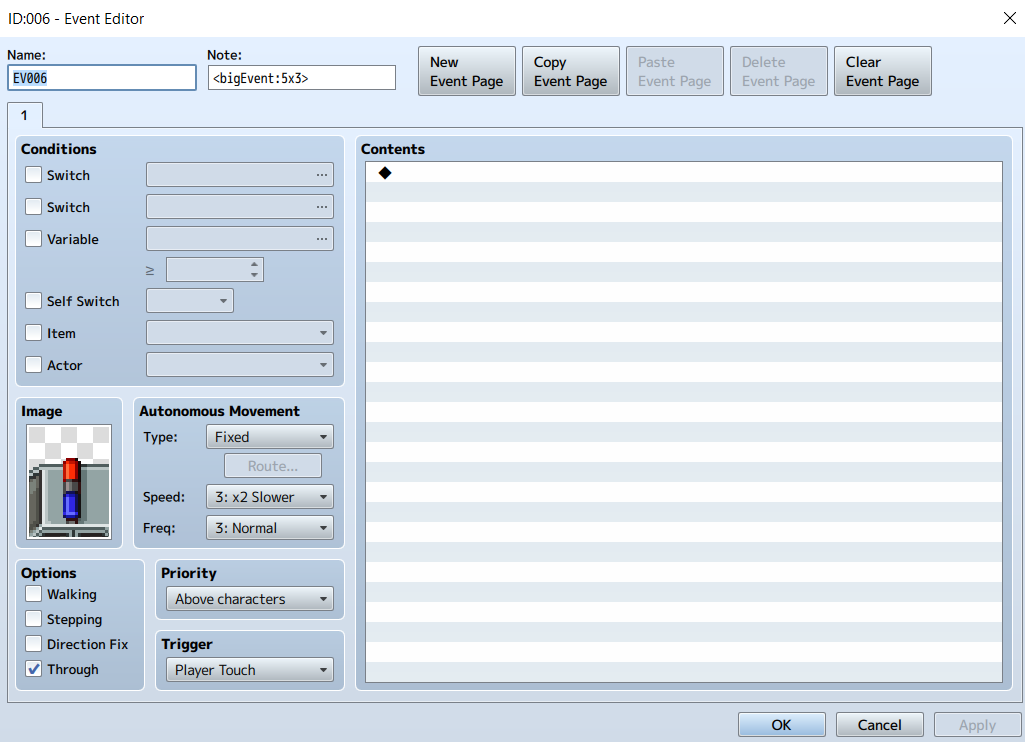Open the first Switch selector ellipsis field

tap(240, 175)
